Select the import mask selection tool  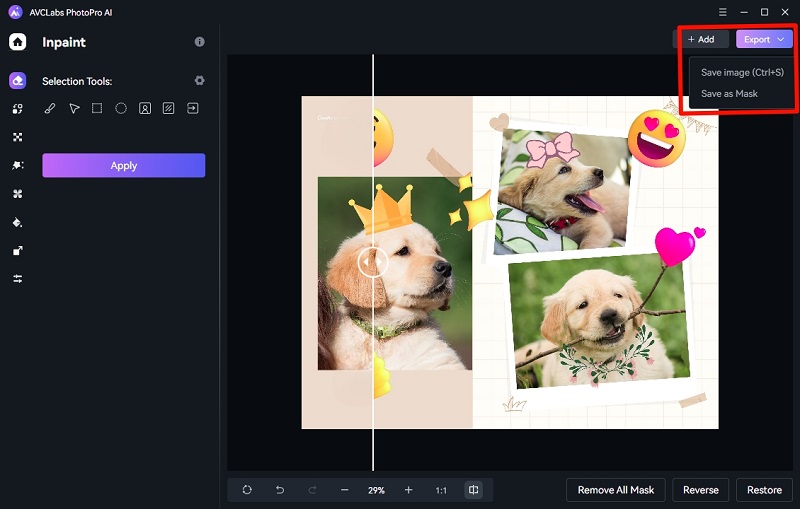(x=192, y=108)
